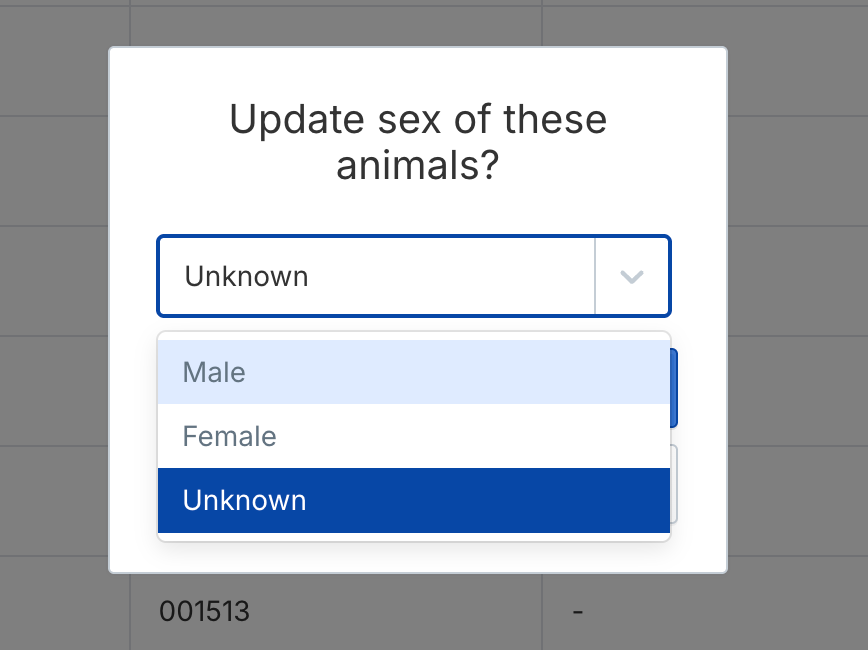Click the 'Unknown' text inside the select box
Viewport: 868px width, 650px height.
tap(246, 276)
